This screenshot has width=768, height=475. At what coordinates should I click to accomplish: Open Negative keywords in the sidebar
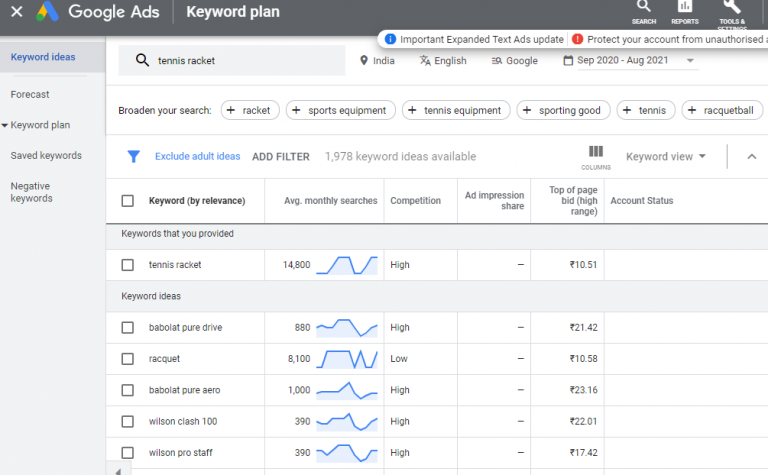pos(31,192)
